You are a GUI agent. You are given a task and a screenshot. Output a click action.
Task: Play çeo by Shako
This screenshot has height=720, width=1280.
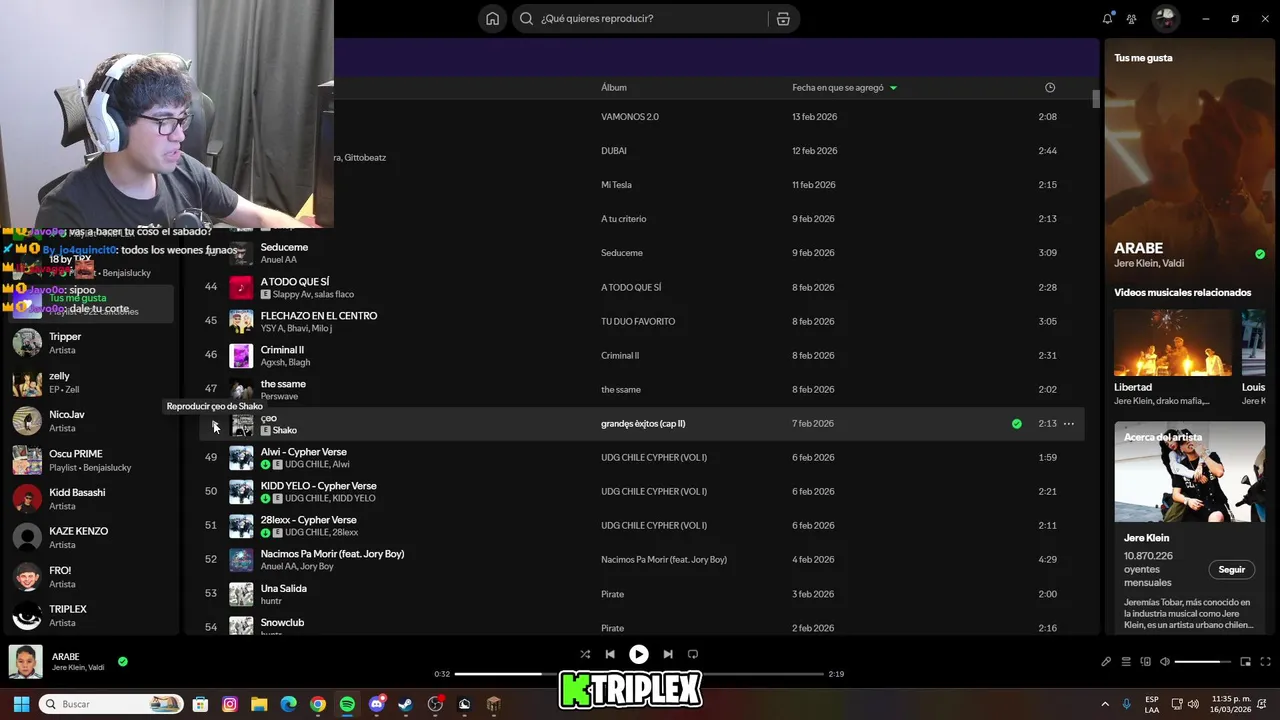(x=214, y=425)
